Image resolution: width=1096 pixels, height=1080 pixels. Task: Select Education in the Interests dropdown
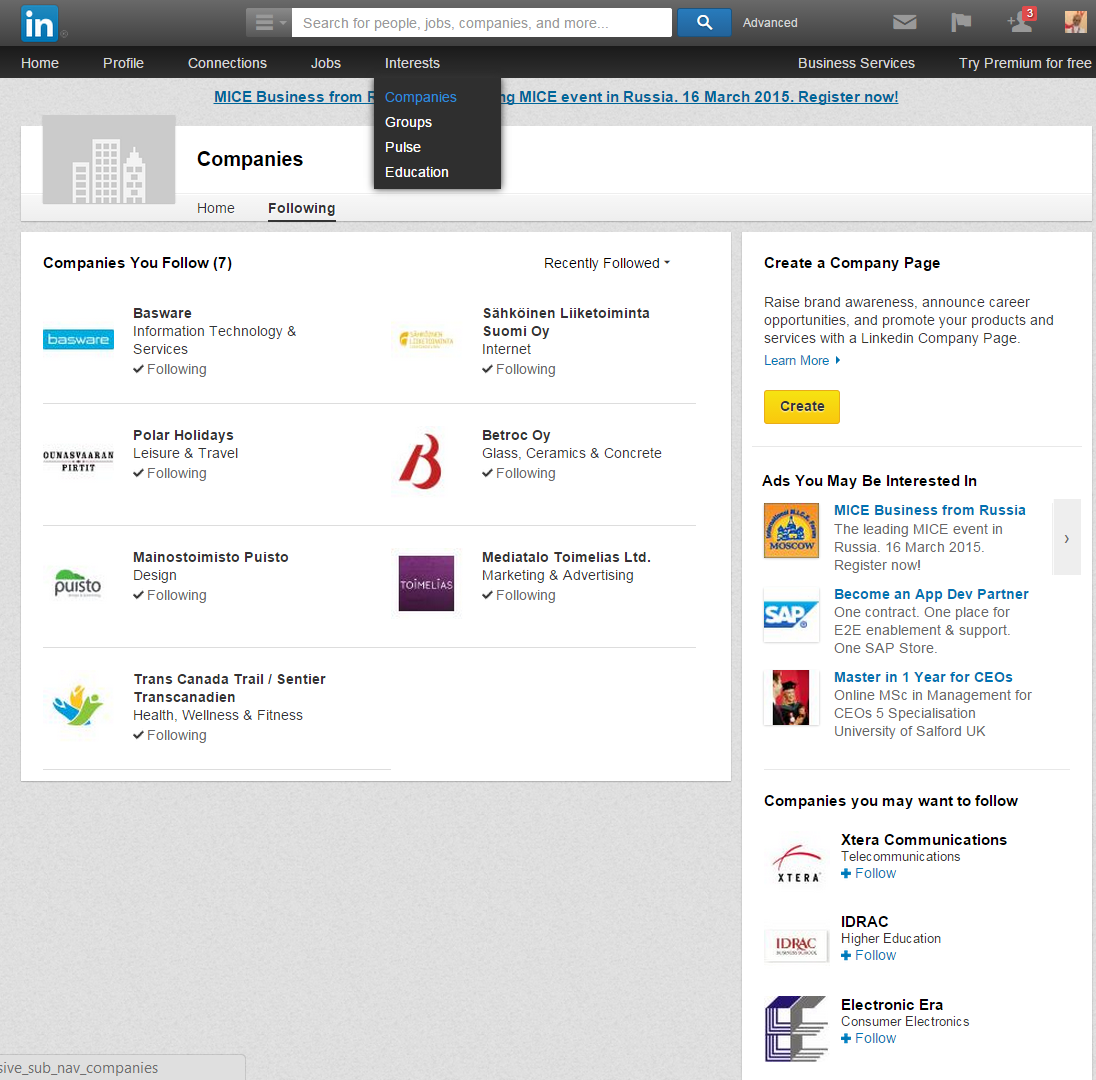pos(417,172)
